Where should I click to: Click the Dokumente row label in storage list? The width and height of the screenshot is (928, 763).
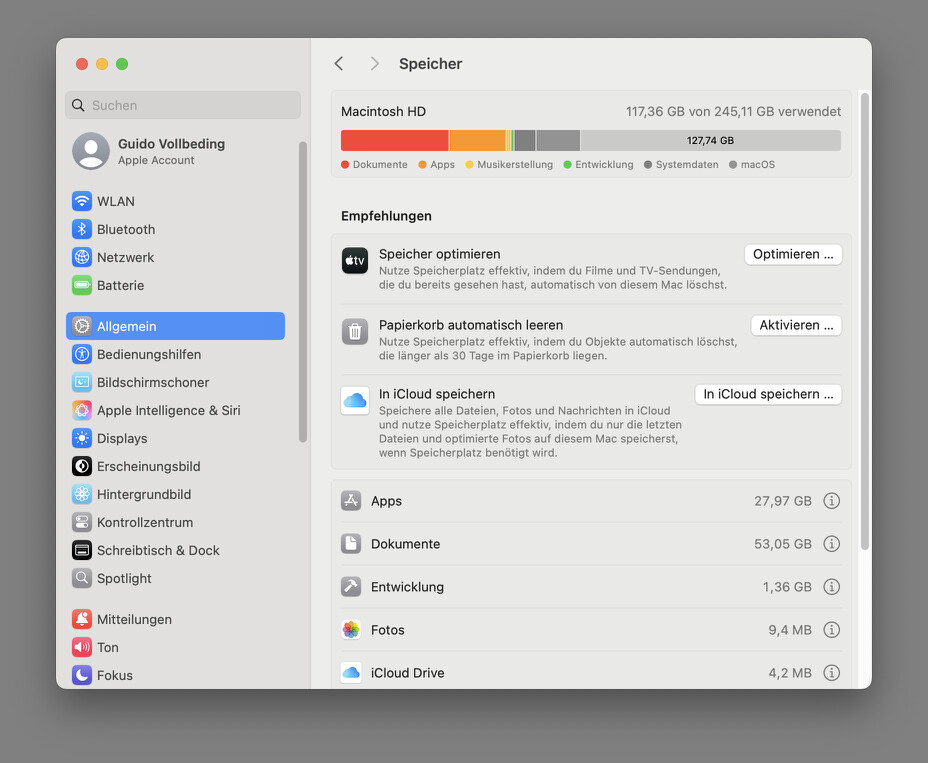click(x=405, y=544)
